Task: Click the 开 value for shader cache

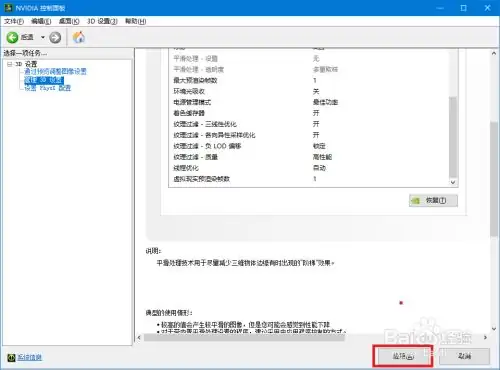Action: (316, 113)
